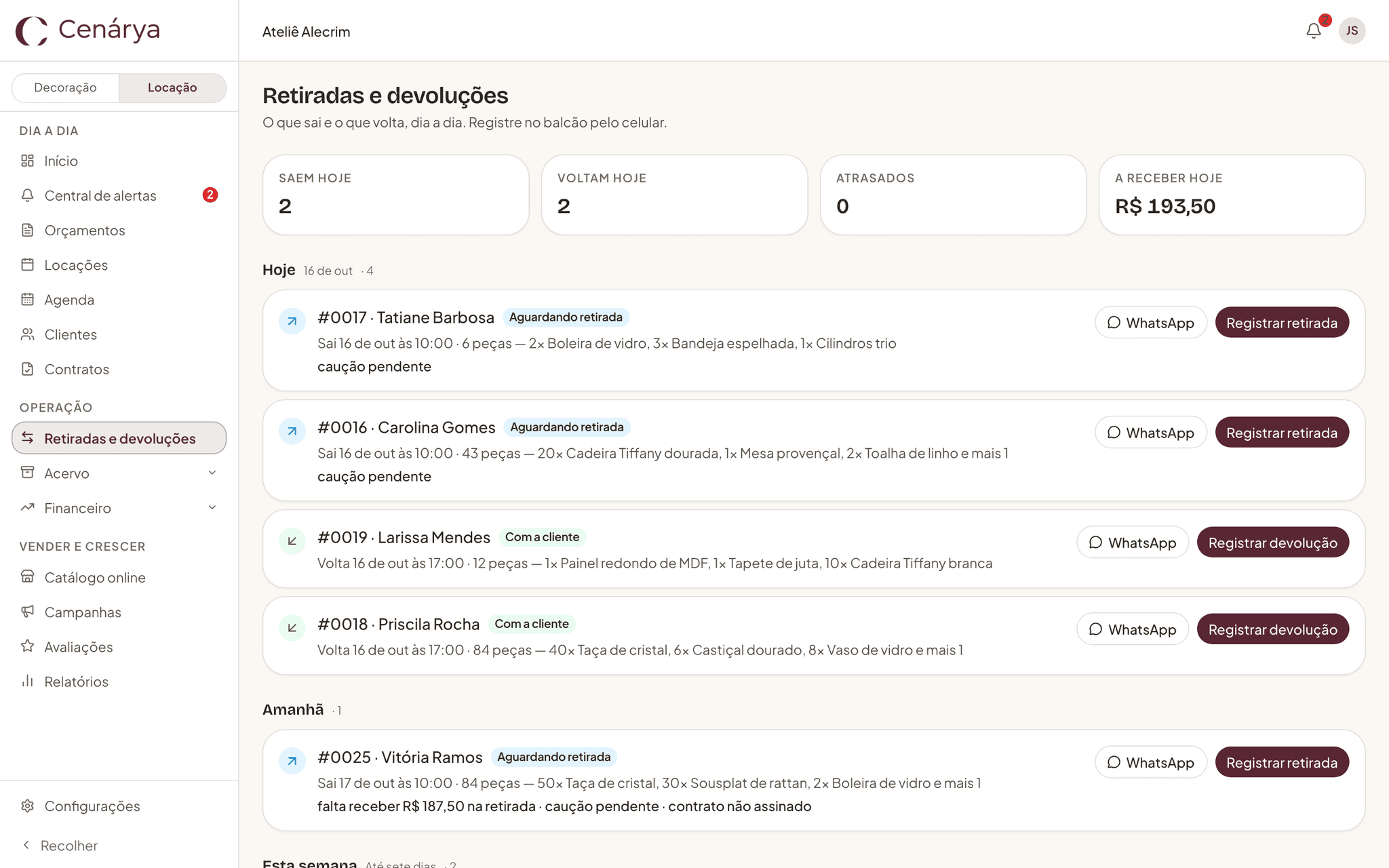1389x868 pixels.
Task: Open Central de alertas
Action: coord(119,195)
